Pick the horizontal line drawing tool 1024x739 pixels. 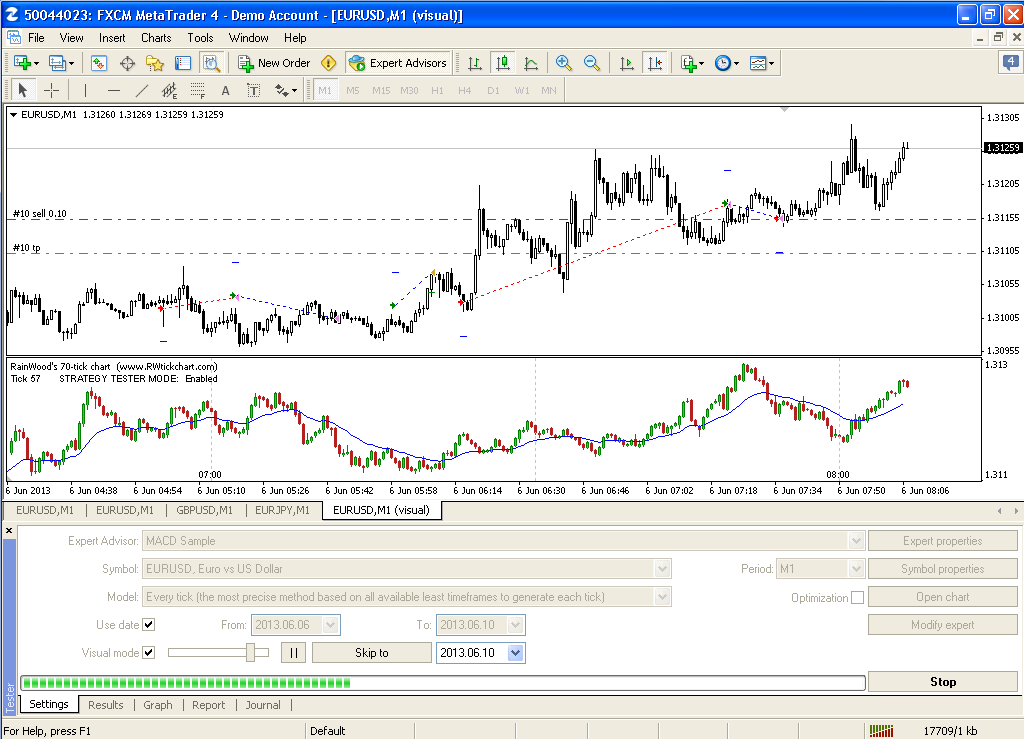pos(114,90)
